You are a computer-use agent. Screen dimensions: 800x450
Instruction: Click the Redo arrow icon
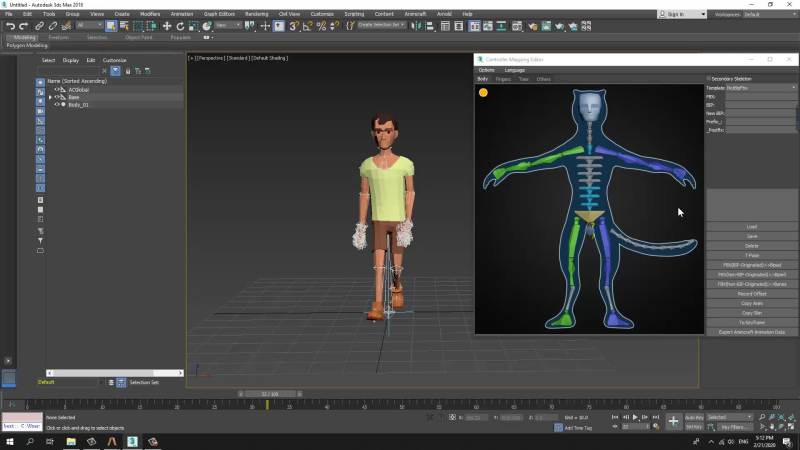coord(23,26)
